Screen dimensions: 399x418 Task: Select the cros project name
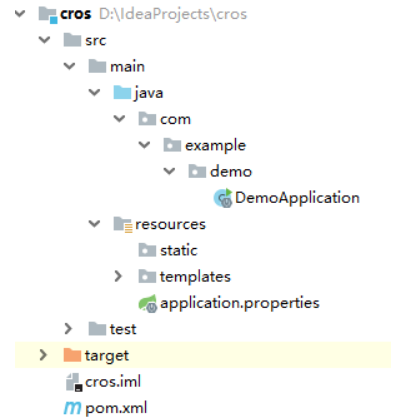76,14
